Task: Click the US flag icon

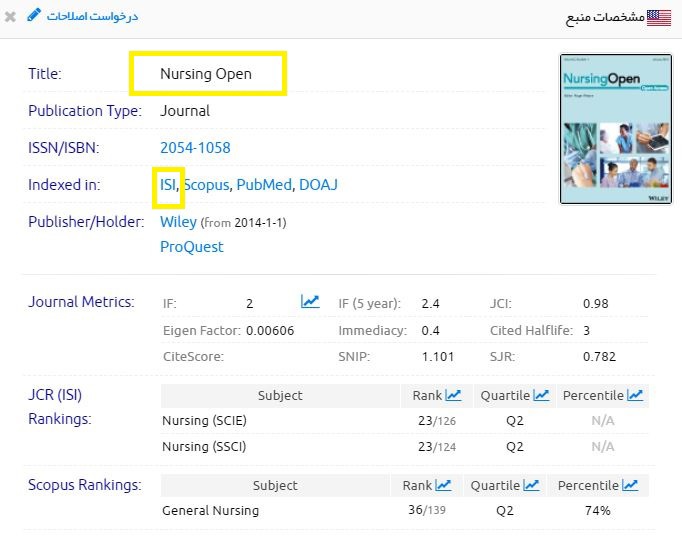Action: tap(659, 17)
